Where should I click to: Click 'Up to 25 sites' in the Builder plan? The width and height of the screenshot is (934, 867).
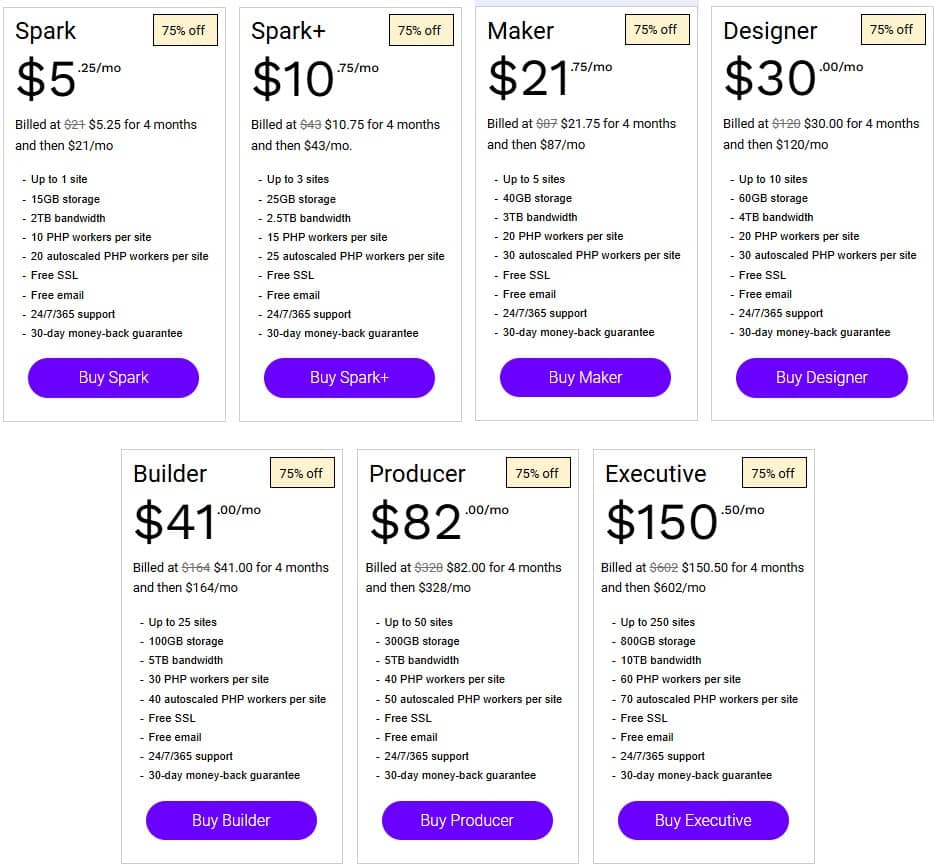[x=183, y=622]
